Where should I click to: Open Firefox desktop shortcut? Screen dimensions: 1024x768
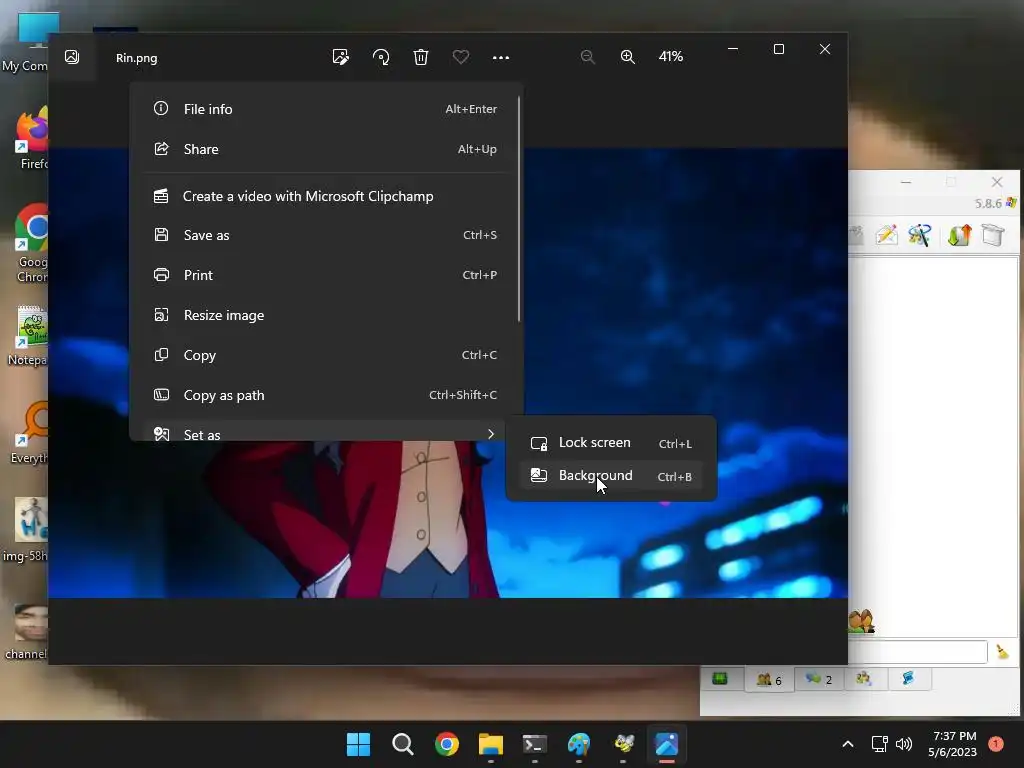pyautogui.click(x=31, y=138)
